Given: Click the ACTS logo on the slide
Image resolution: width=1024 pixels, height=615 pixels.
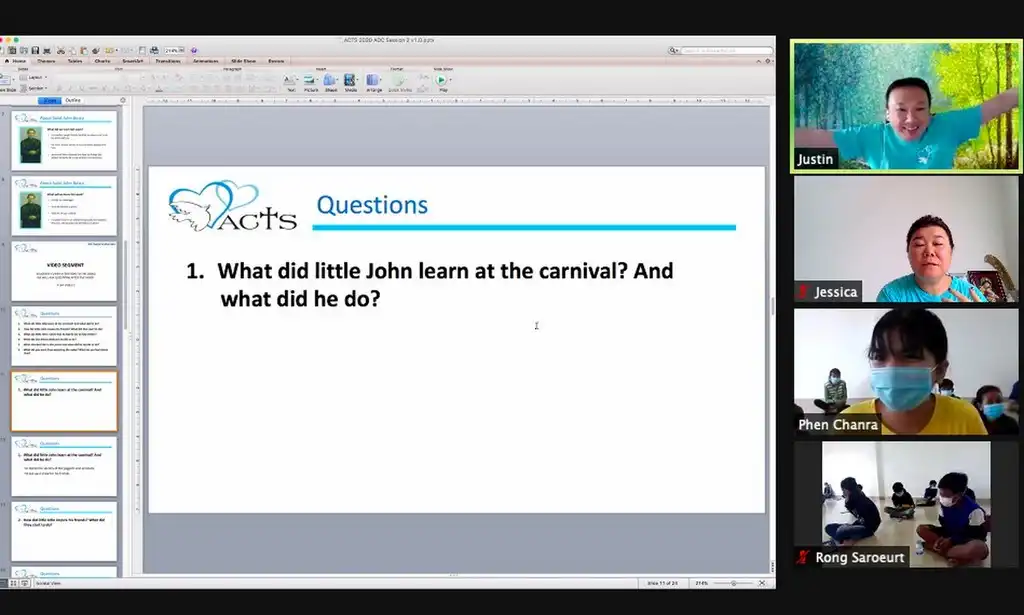Looking at the screenshot, I should 232,206.
